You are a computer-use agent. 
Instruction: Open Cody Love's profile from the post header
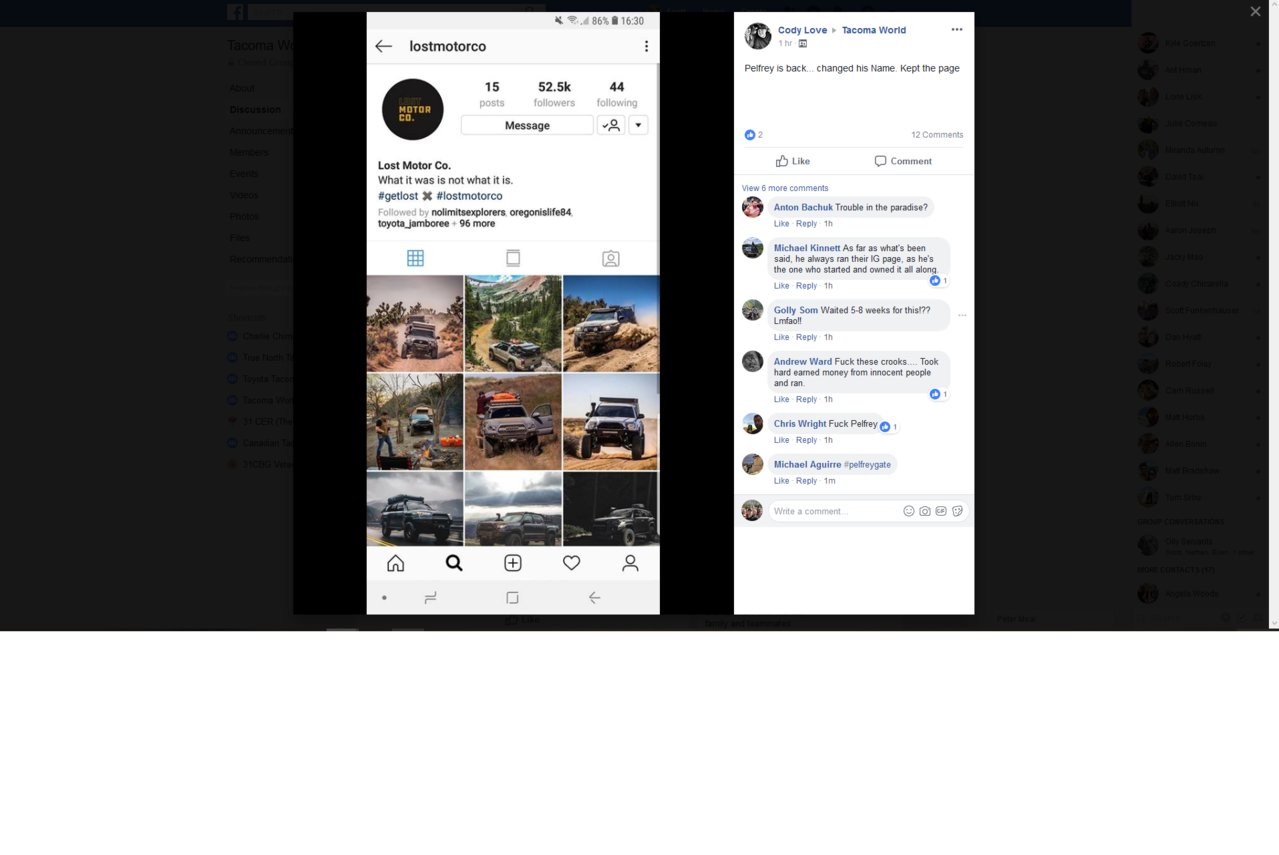pos(802,30)
